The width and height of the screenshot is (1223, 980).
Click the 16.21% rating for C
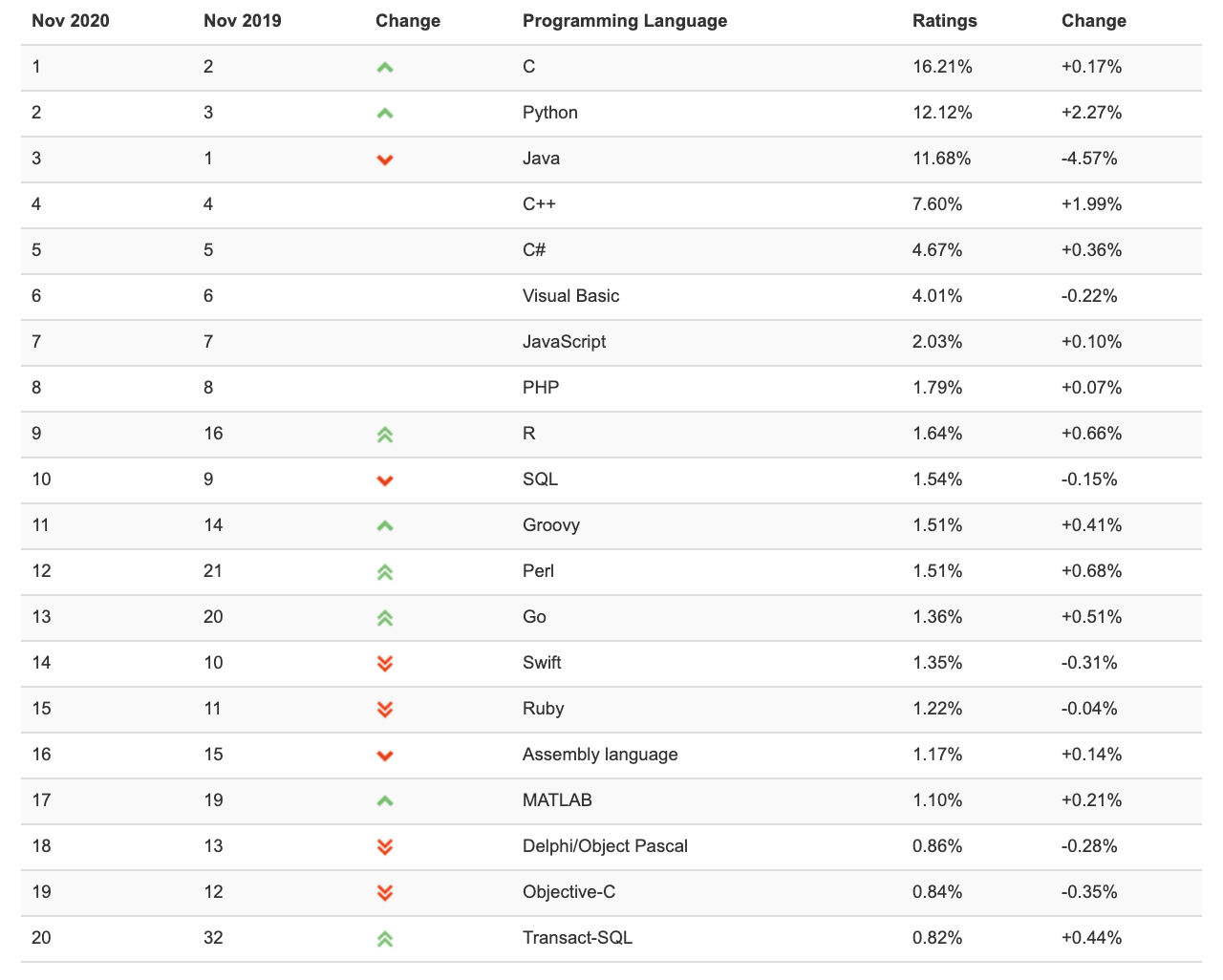tap(942, 67)
